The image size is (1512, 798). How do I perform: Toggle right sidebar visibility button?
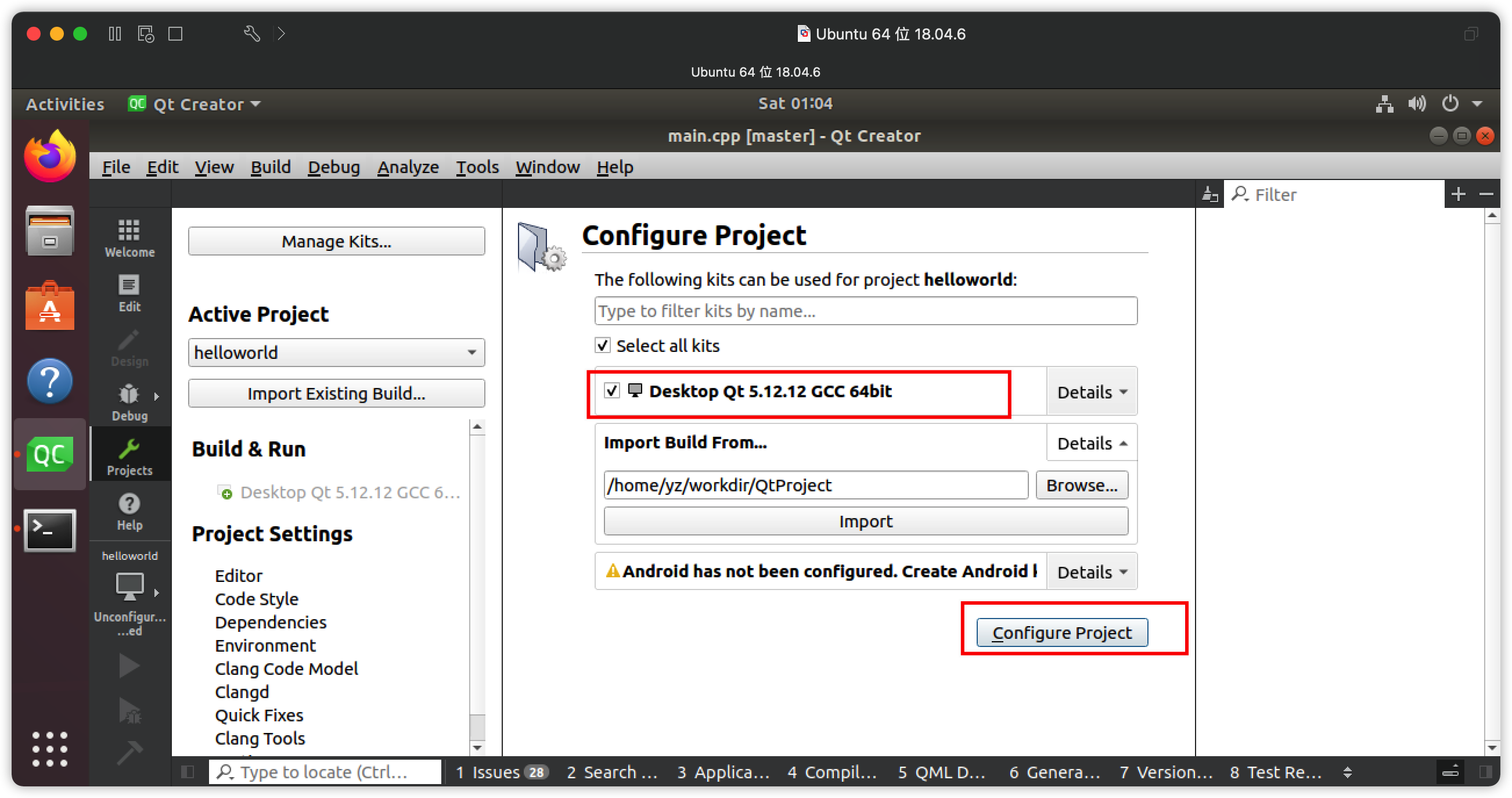point(1486,772)
